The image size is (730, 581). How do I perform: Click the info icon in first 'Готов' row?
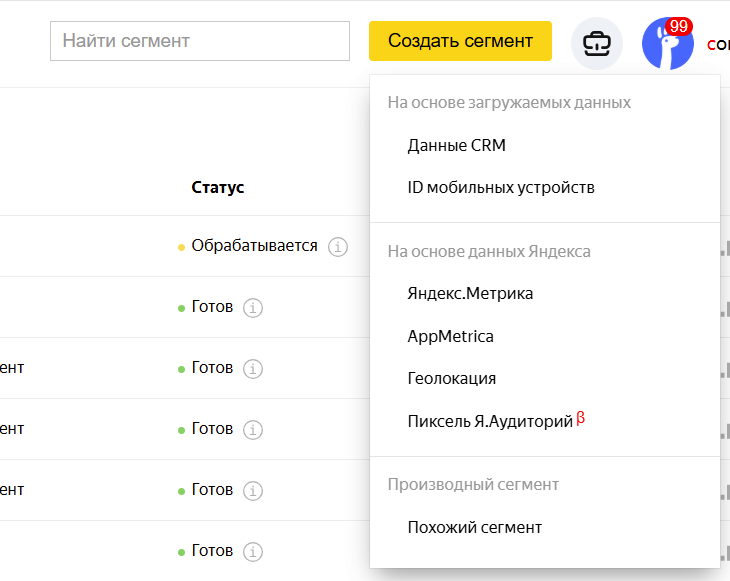(253, 308)
